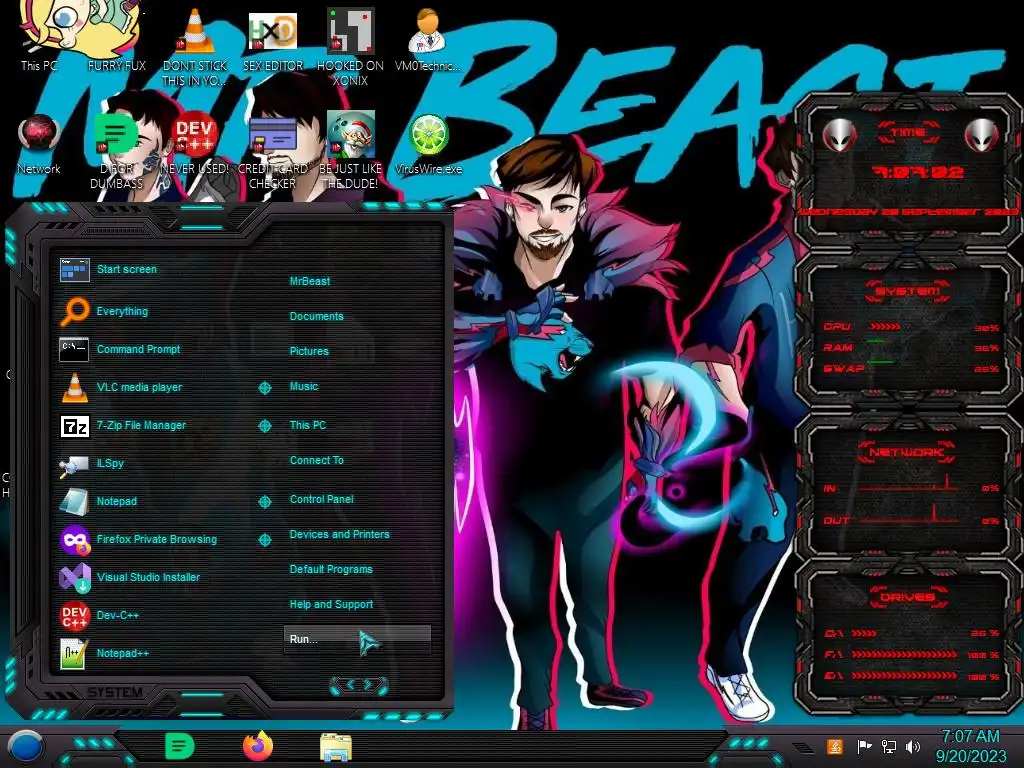Open Firefox from the taskbar
Viewport: 1024px width, 768px height.
pos(258,746)
